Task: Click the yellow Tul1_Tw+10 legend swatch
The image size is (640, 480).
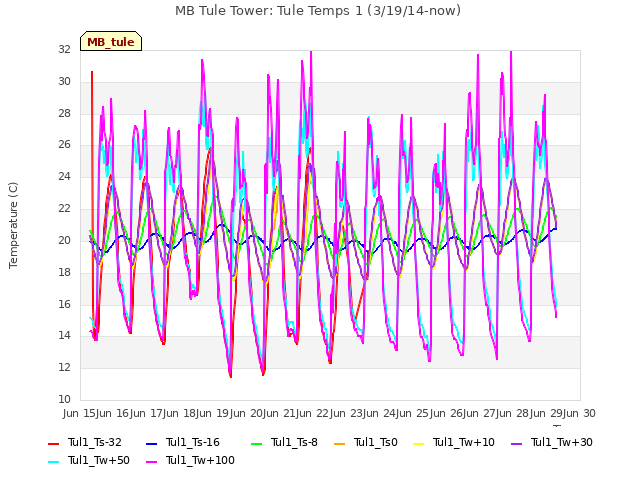Action: pos(419,444)
